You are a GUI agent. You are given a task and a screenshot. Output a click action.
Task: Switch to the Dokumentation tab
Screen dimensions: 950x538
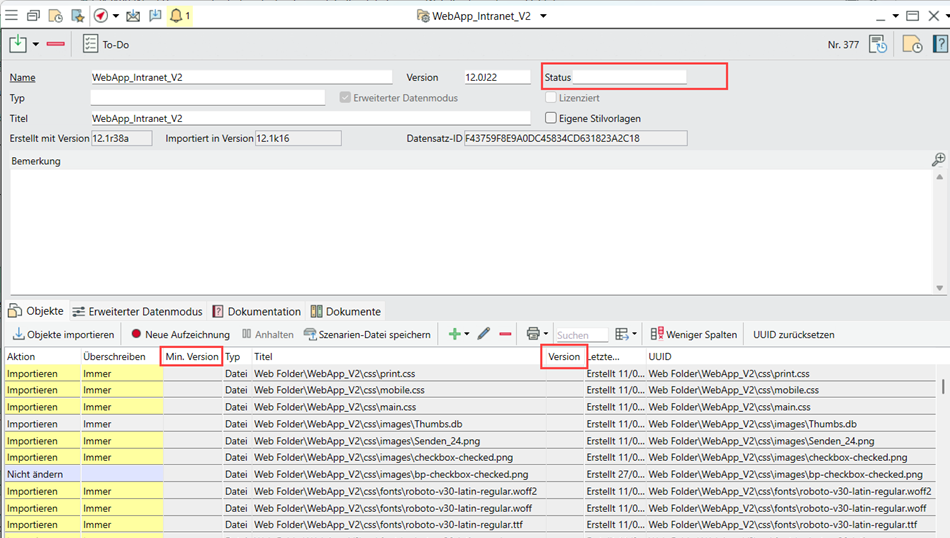[257, 311]
